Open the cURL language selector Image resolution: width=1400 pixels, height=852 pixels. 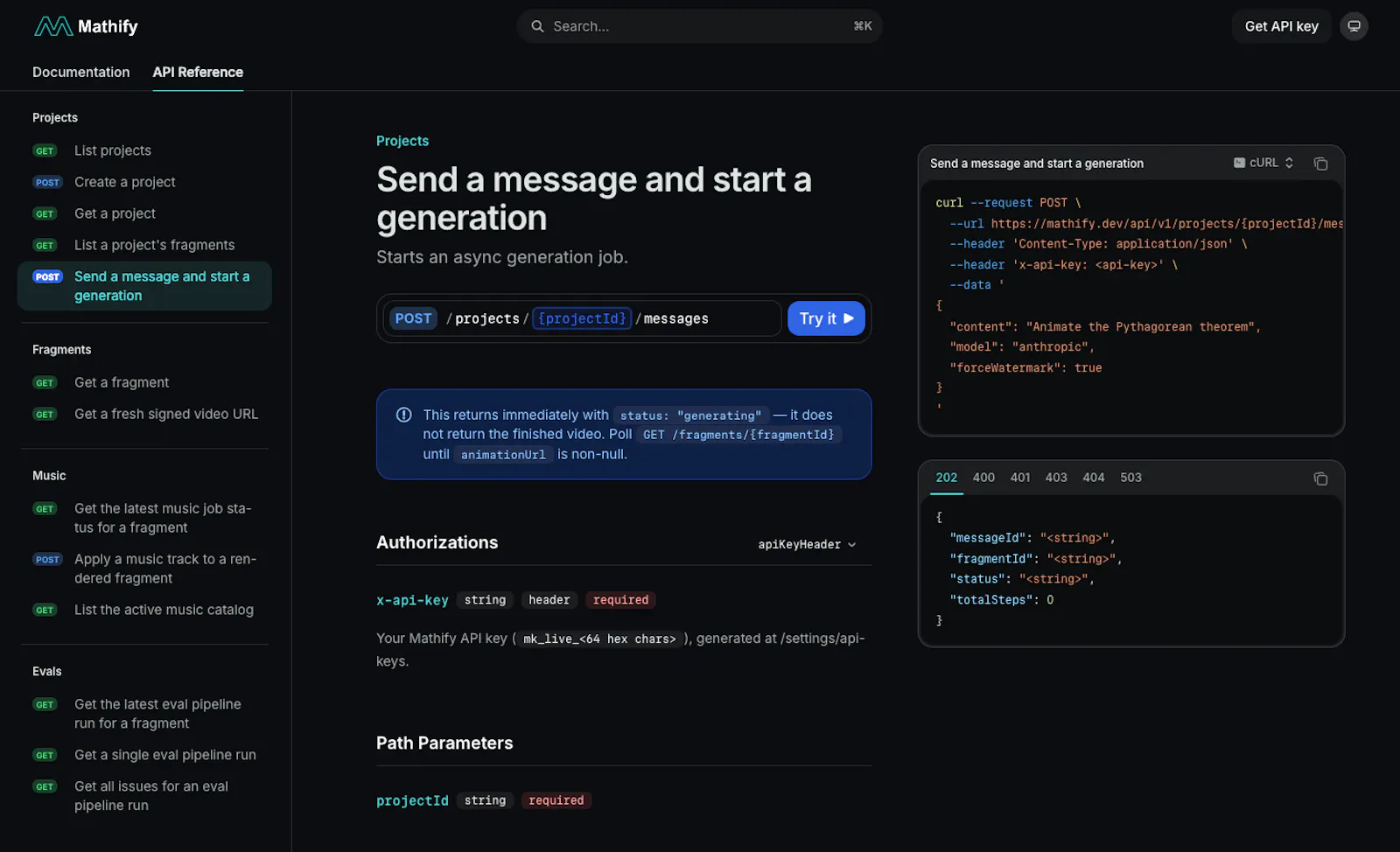1263,163
